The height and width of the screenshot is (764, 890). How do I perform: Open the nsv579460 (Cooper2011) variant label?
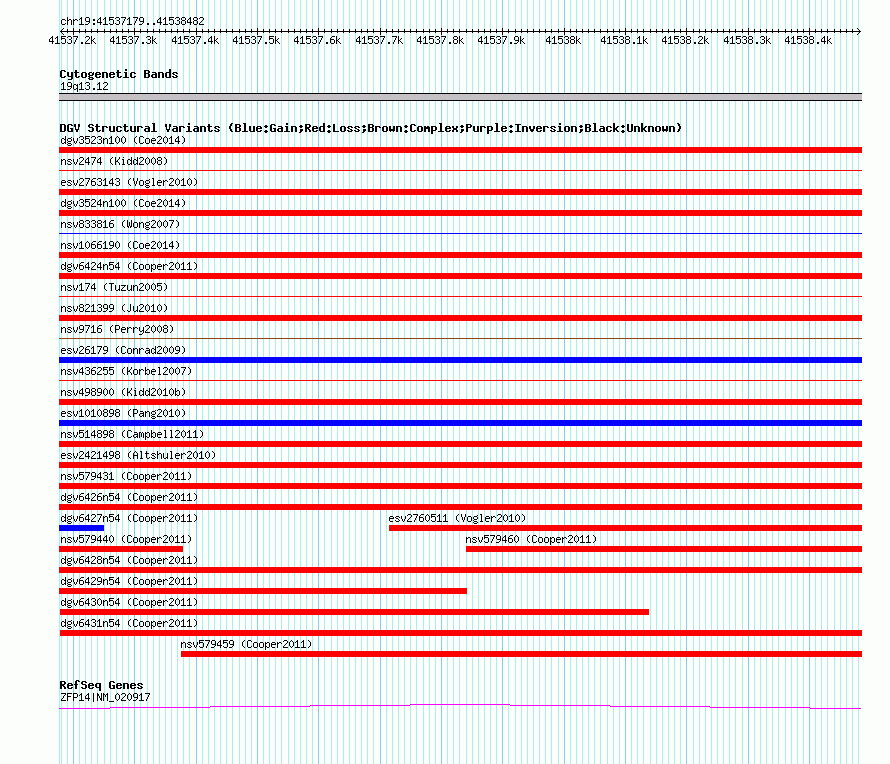pyautogui.click(x=531, y=539)
